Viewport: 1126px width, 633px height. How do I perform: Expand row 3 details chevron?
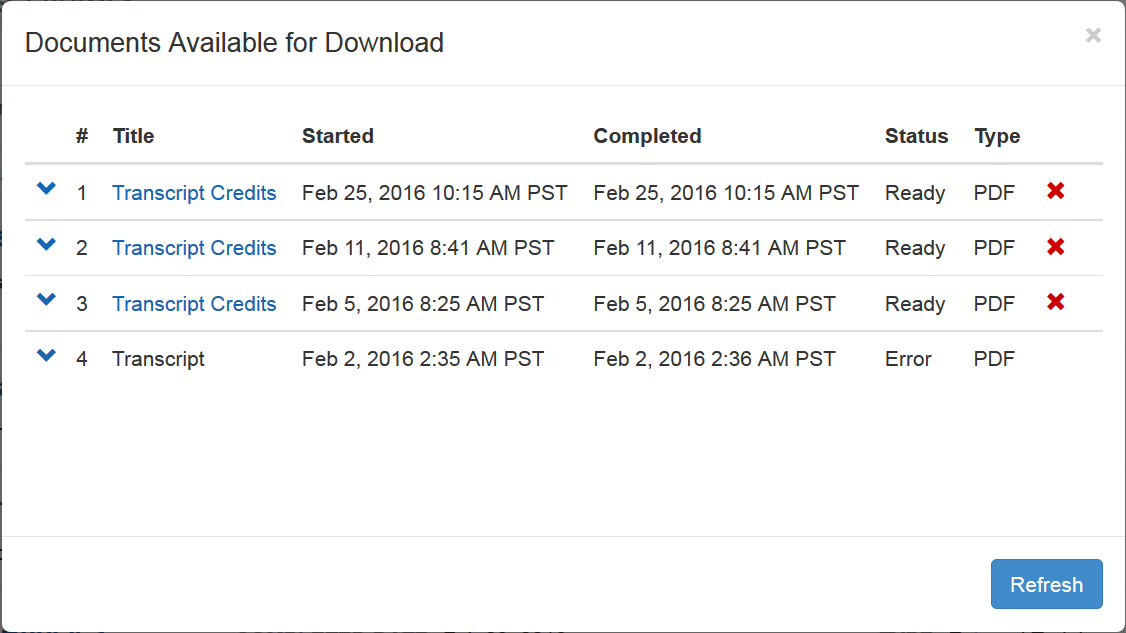tap(46, 300)
